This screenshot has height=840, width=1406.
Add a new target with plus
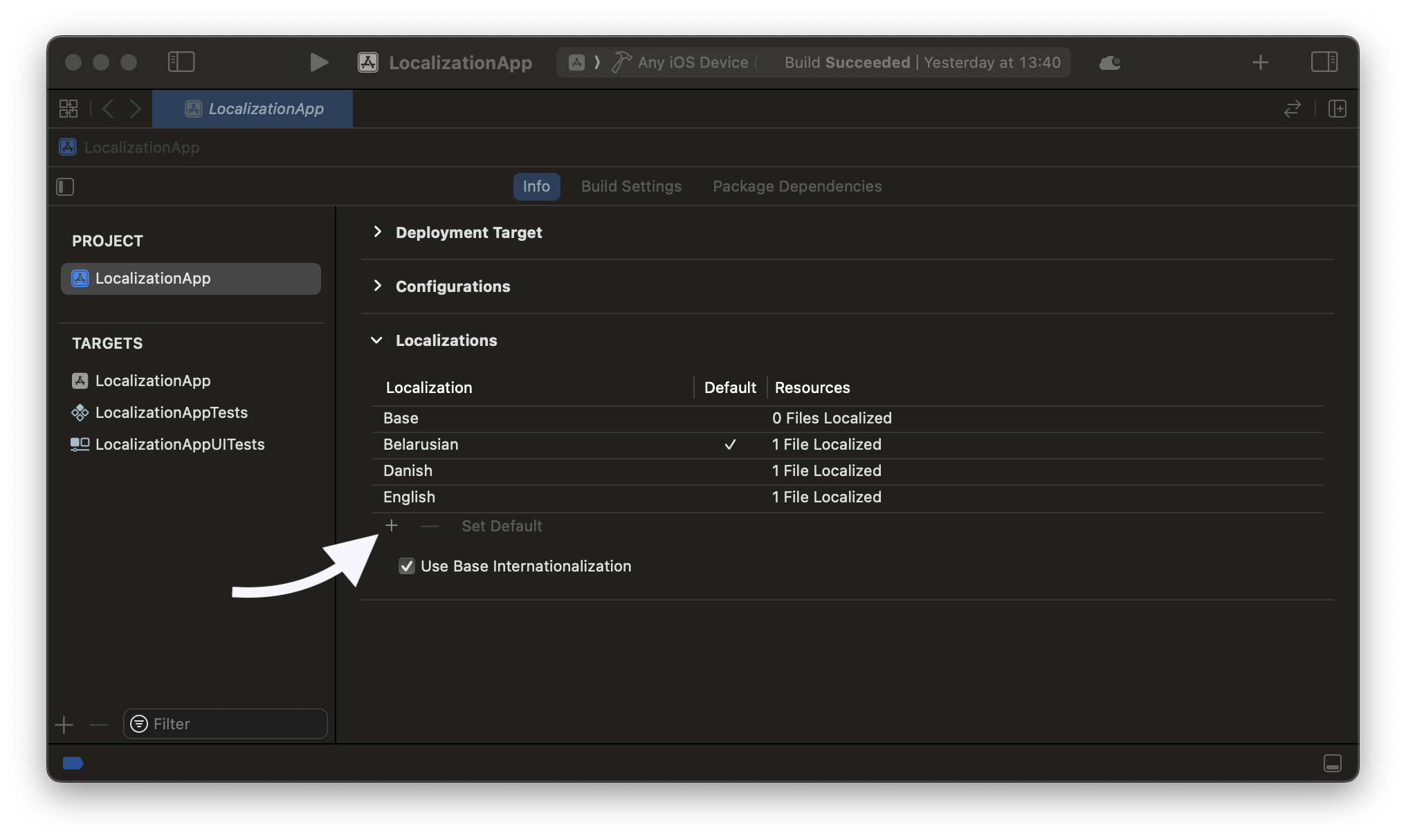point(64,724)
